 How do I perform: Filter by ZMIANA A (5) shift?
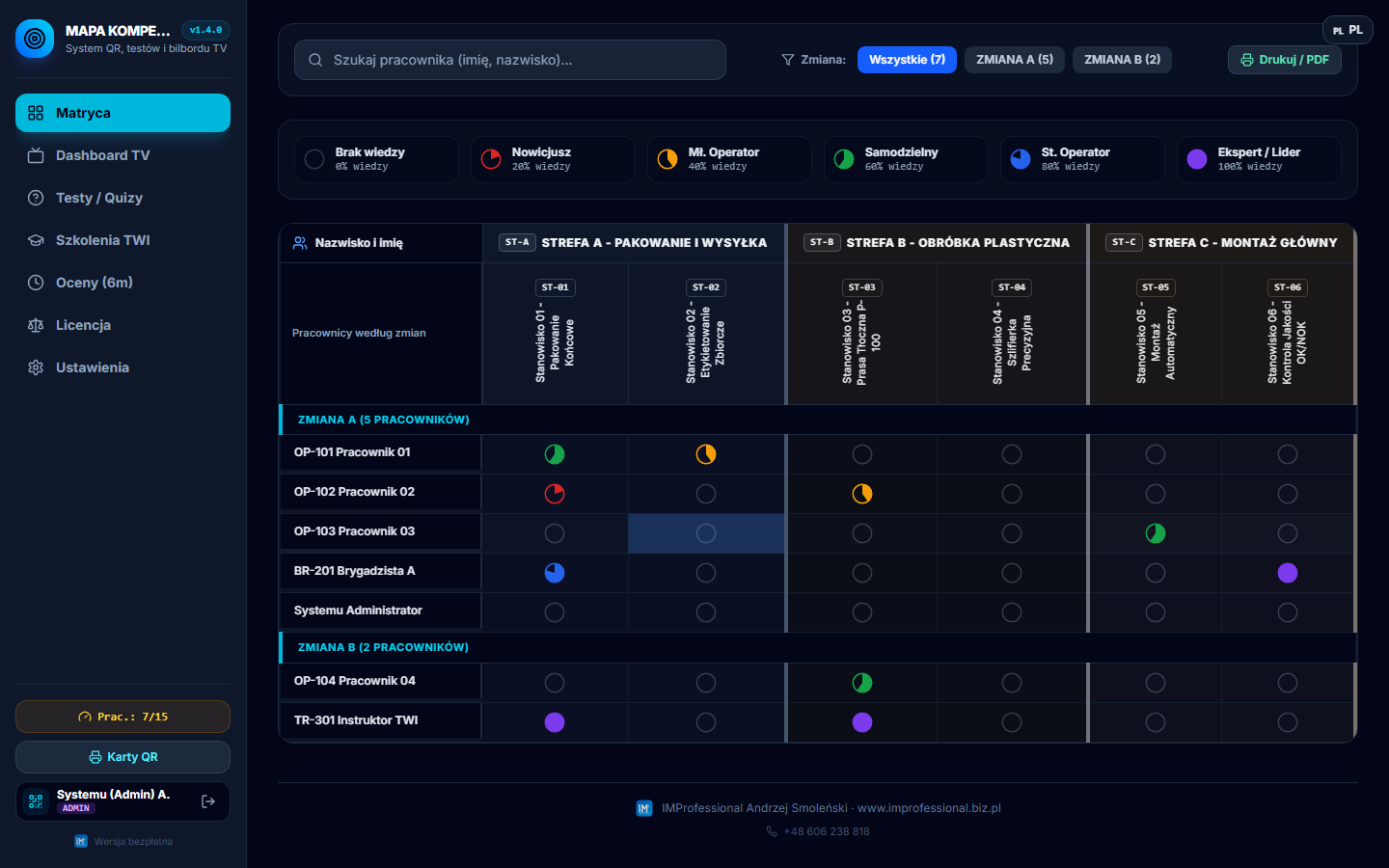pyautogui.click(x=1015, y=60)
